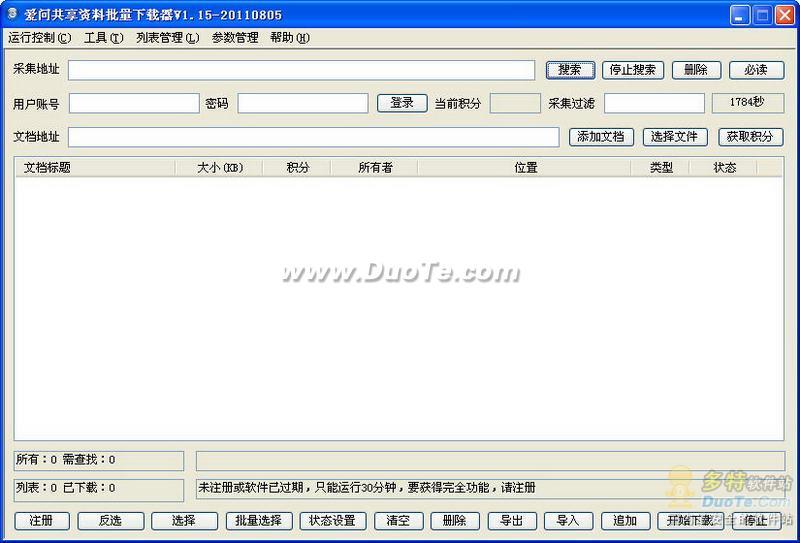Focus the 文档地址 input field
The width and height of the screenshot is (800, 543).
314,137
